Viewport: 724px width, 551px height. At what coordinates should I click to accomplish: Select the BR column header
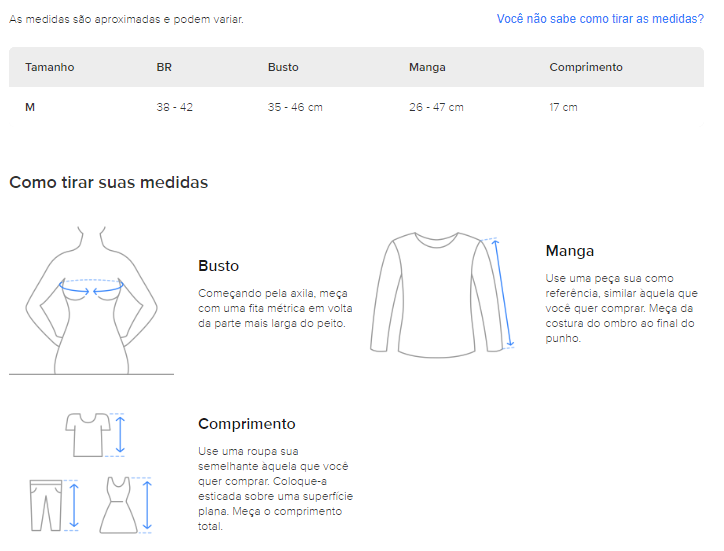point(164,67)
